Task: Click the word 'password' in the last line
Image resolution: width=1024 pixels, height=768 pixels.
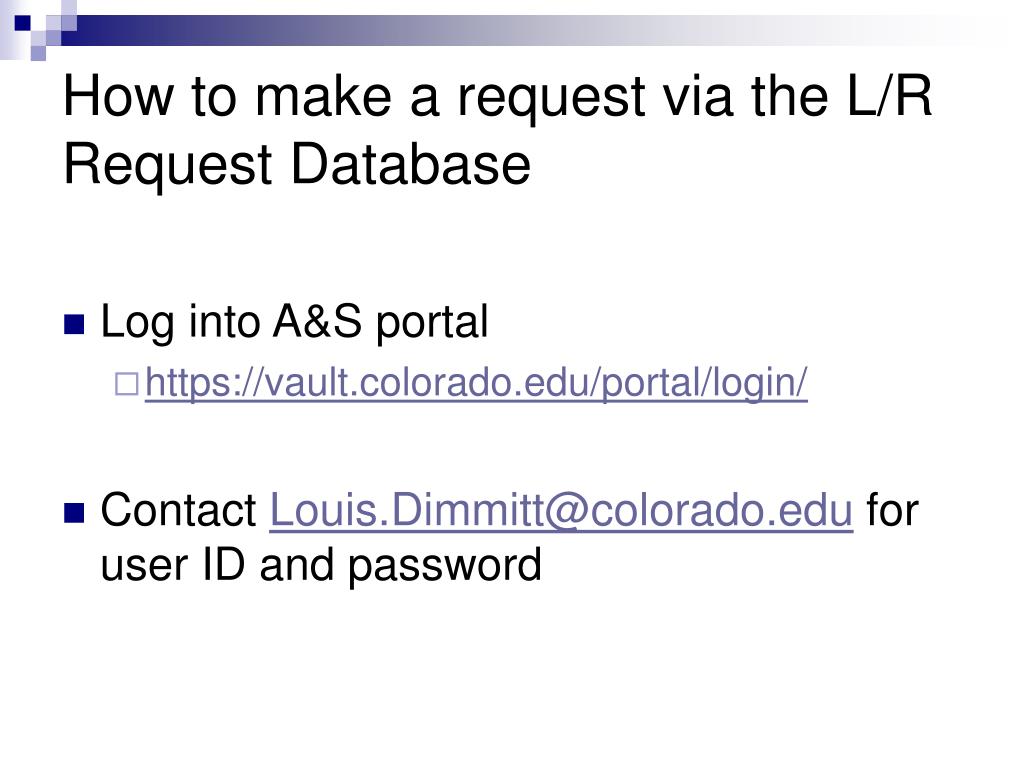Action: pyautogui.click(x=444, y=565)
